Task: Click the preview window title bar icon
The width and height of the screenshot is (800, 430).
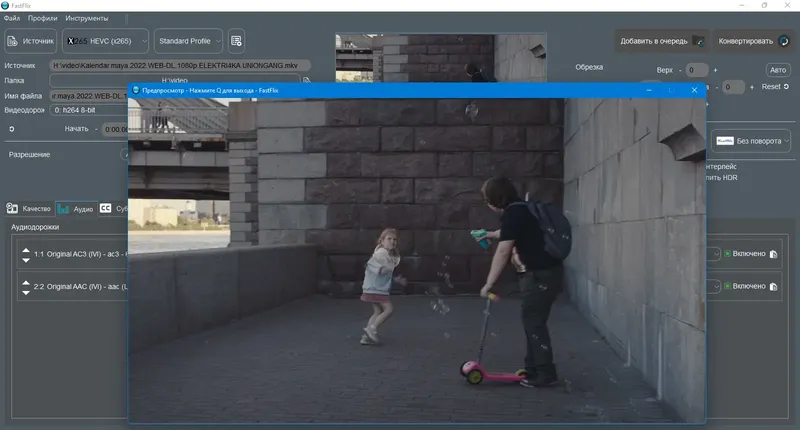Action: (x=136, y=90)
